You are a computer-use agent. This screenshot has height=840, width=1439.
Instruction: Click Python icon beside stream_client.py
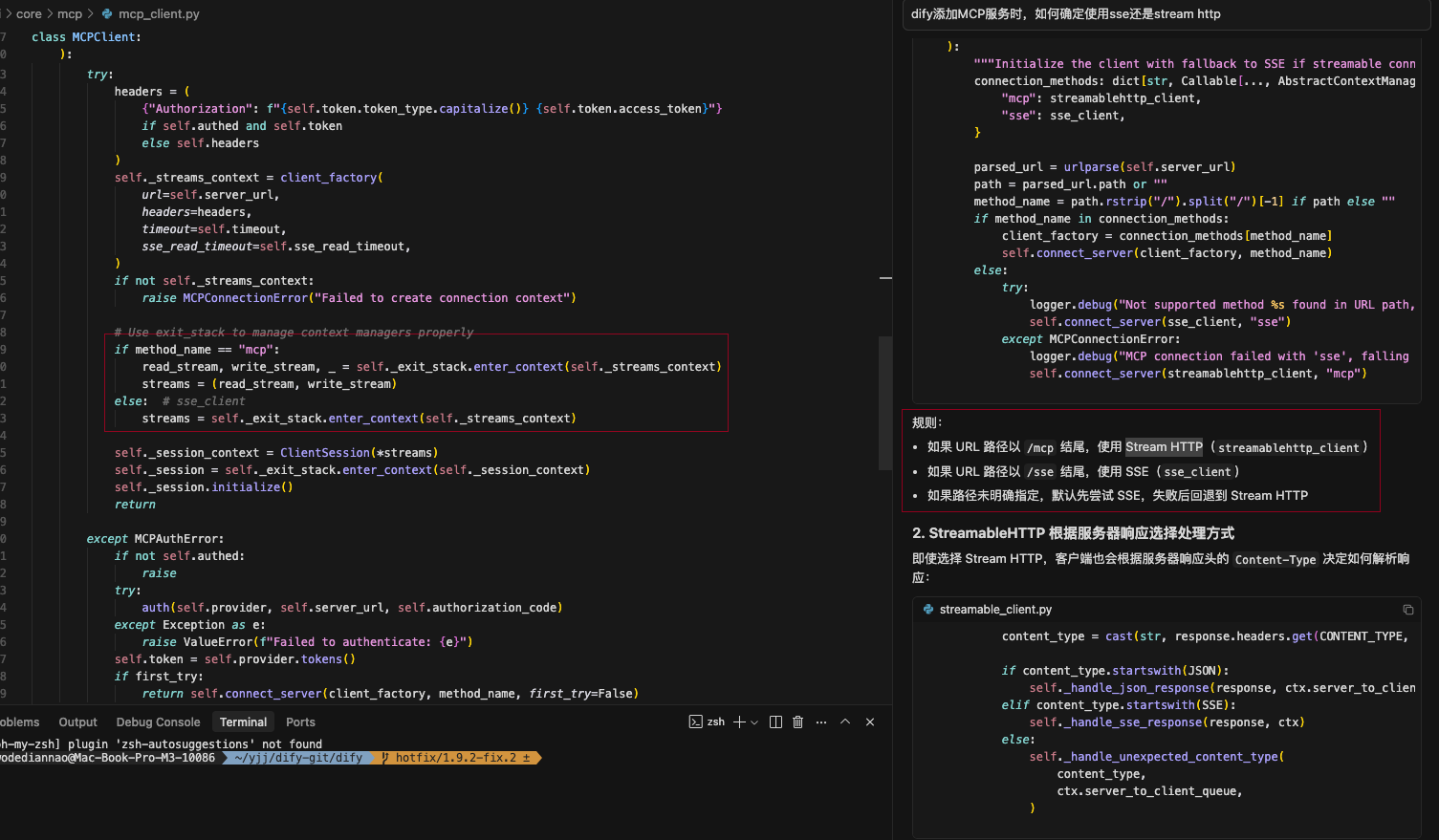coord(928,609)
